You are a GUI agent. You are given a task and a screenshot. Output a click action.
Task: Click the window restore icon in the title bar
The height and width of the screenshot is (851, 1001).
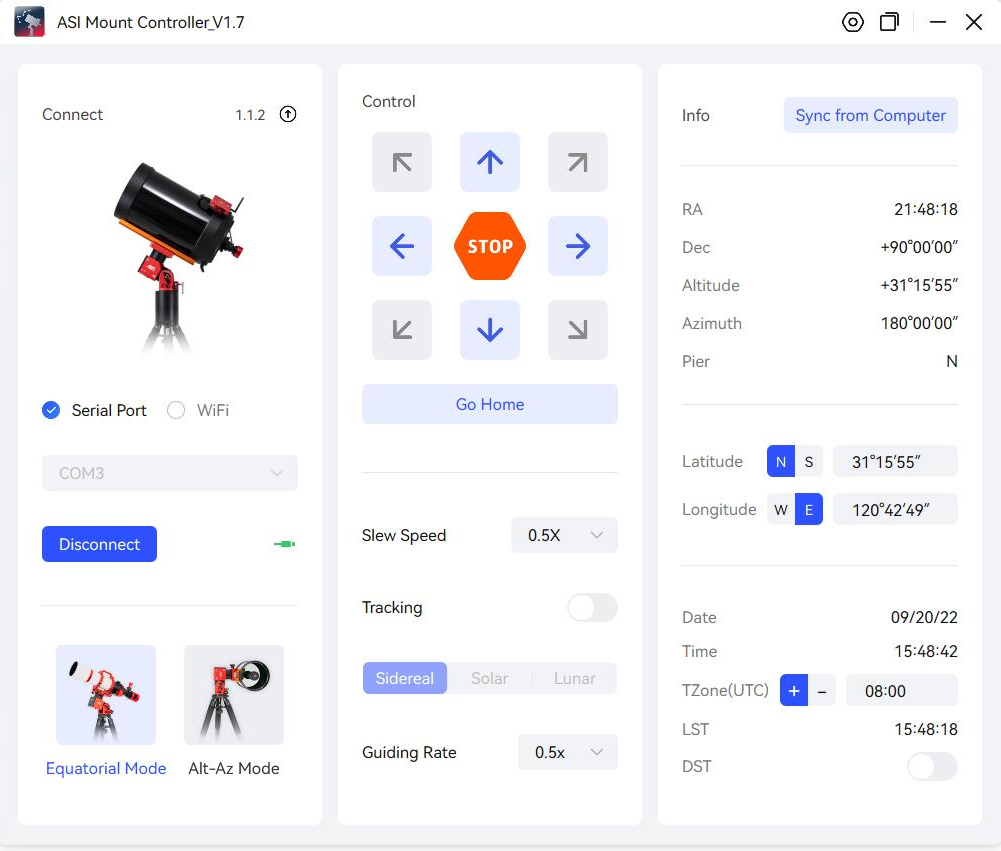[889, 22]
